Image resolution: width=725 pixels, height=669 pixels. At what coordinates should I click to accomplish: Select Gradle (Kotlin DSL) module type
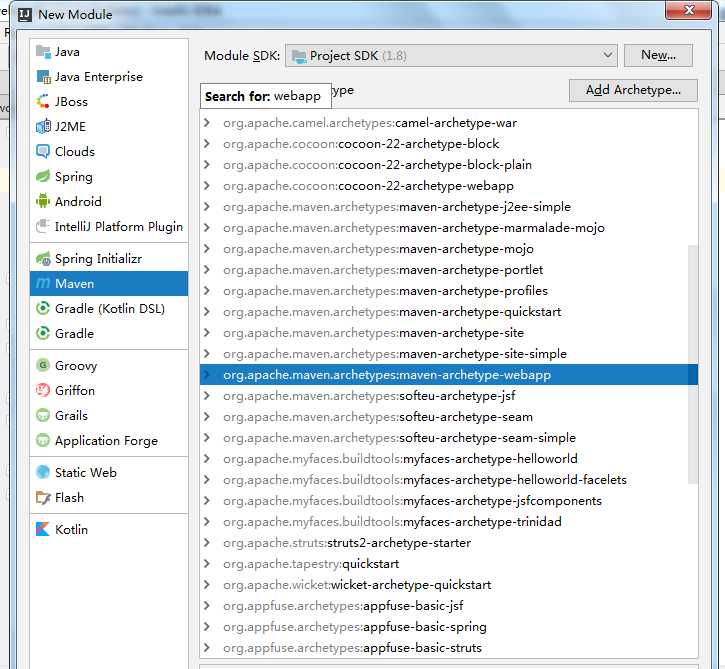coord(109,308)
